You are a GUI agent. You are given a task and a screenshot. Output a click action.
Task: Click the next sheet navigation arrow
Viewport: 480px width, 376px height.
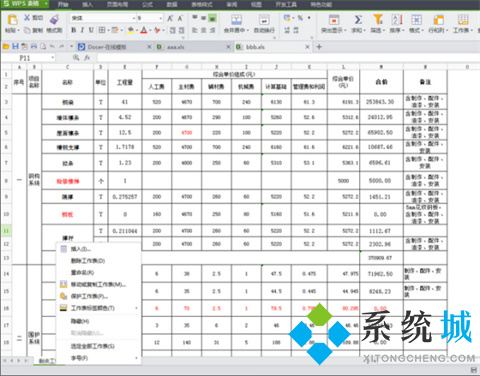19,361
